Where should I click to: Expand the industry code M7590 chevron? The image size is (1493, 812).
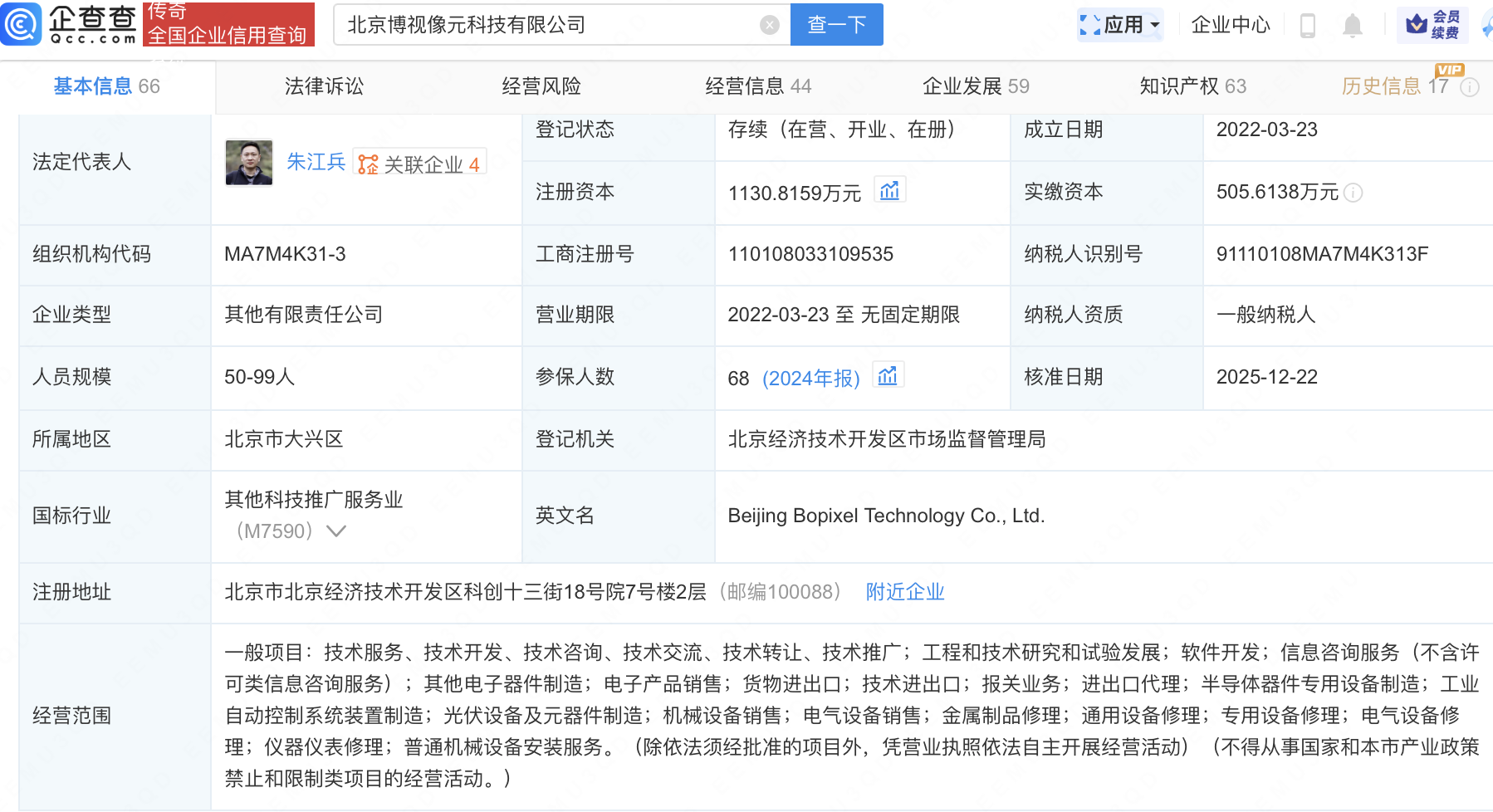pos(336,531)
